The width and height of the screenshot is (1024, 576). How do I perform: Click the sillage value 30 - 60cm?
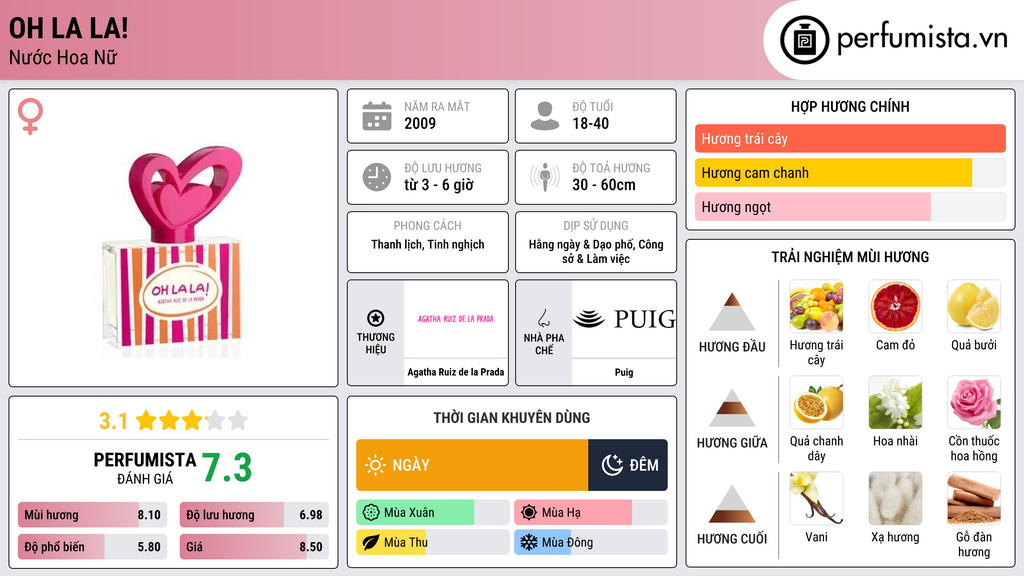pyautogui.click(x=604, y=185)
